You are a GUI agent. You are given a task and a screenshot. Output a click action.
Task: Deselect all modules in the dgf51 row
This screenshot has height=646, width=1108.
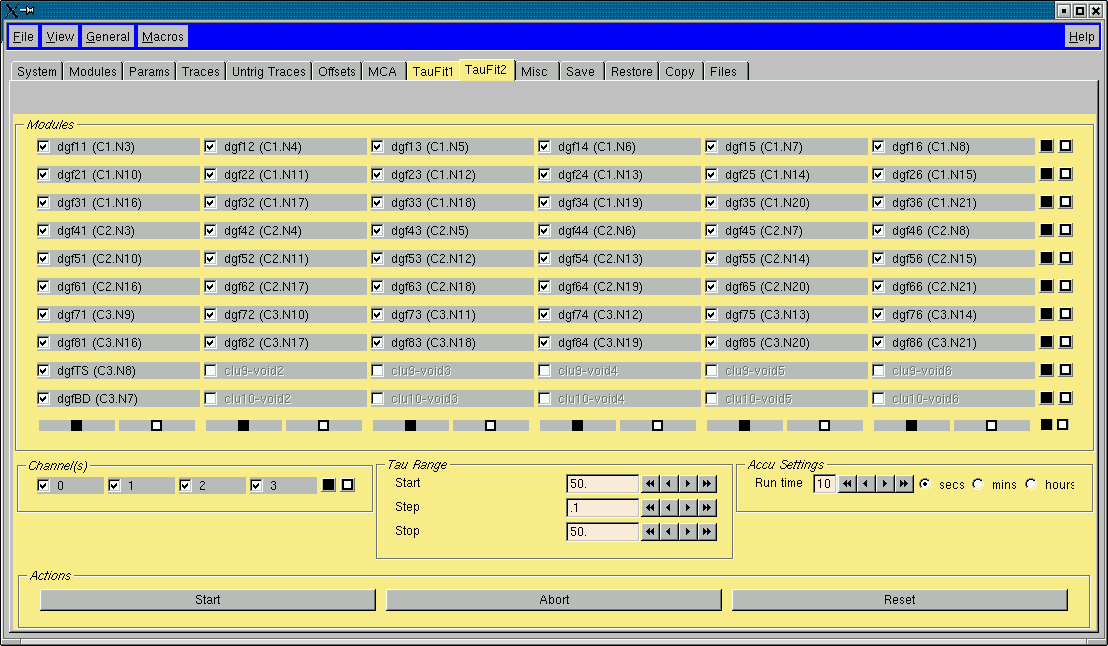(1066, 258)
